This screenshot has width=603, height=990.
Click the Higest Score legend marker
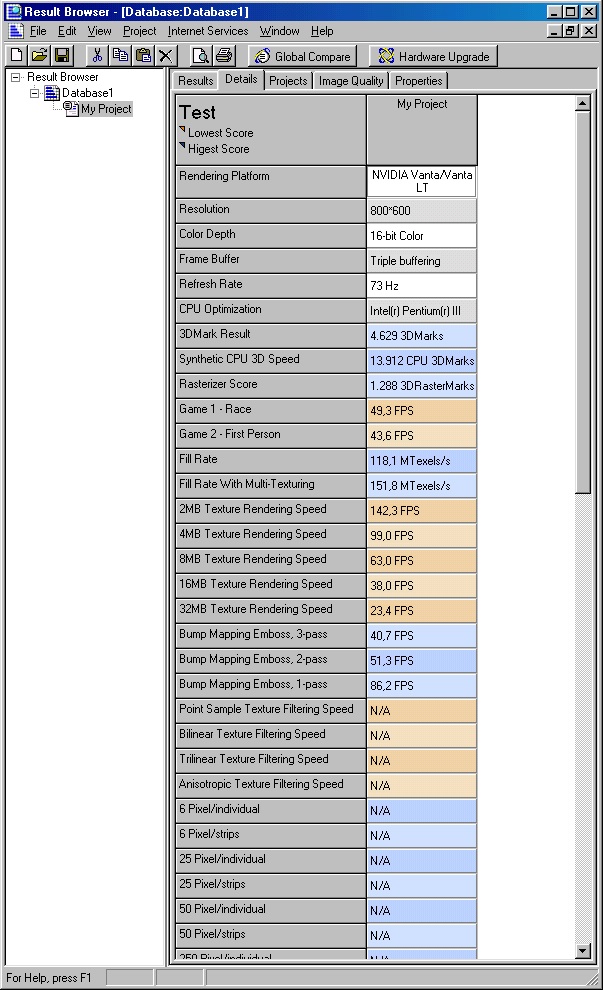[182, 146]
